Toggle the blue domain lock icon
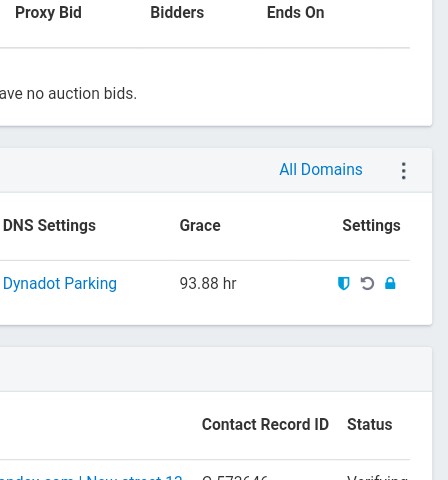 pyautogui.click(x=390, y=283)
